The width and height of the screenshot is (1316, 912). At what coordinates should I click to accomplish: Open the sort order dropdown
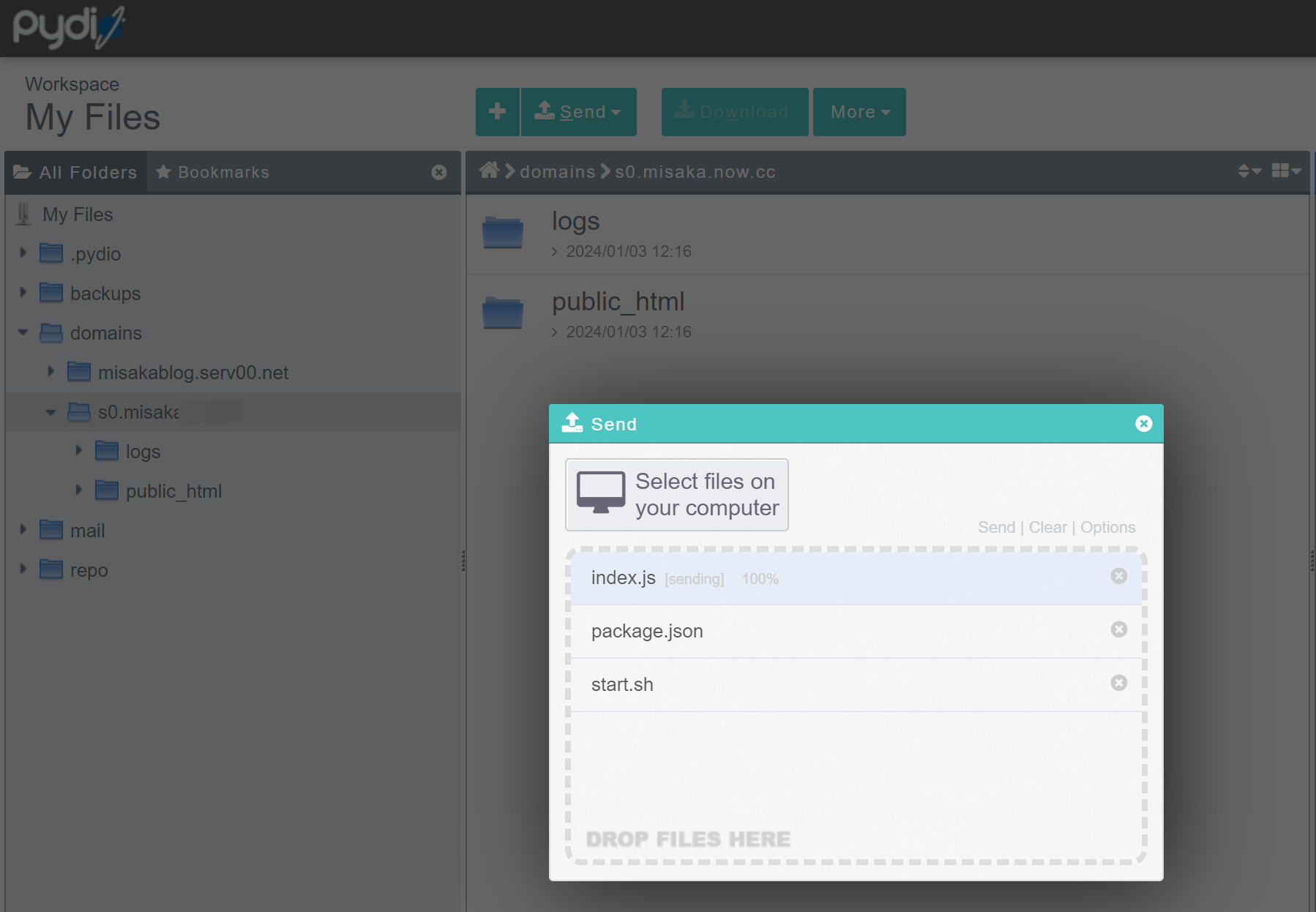pos(1249,171)
